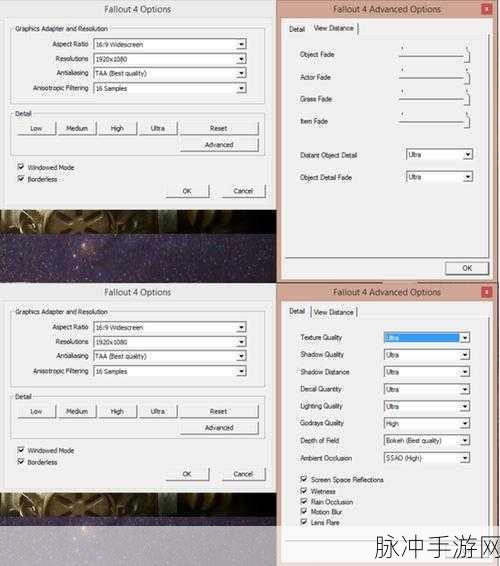This screenshot has width=500, height=566.
Task: Click Reset in lower Options window
Action: (x=219, y=412)
